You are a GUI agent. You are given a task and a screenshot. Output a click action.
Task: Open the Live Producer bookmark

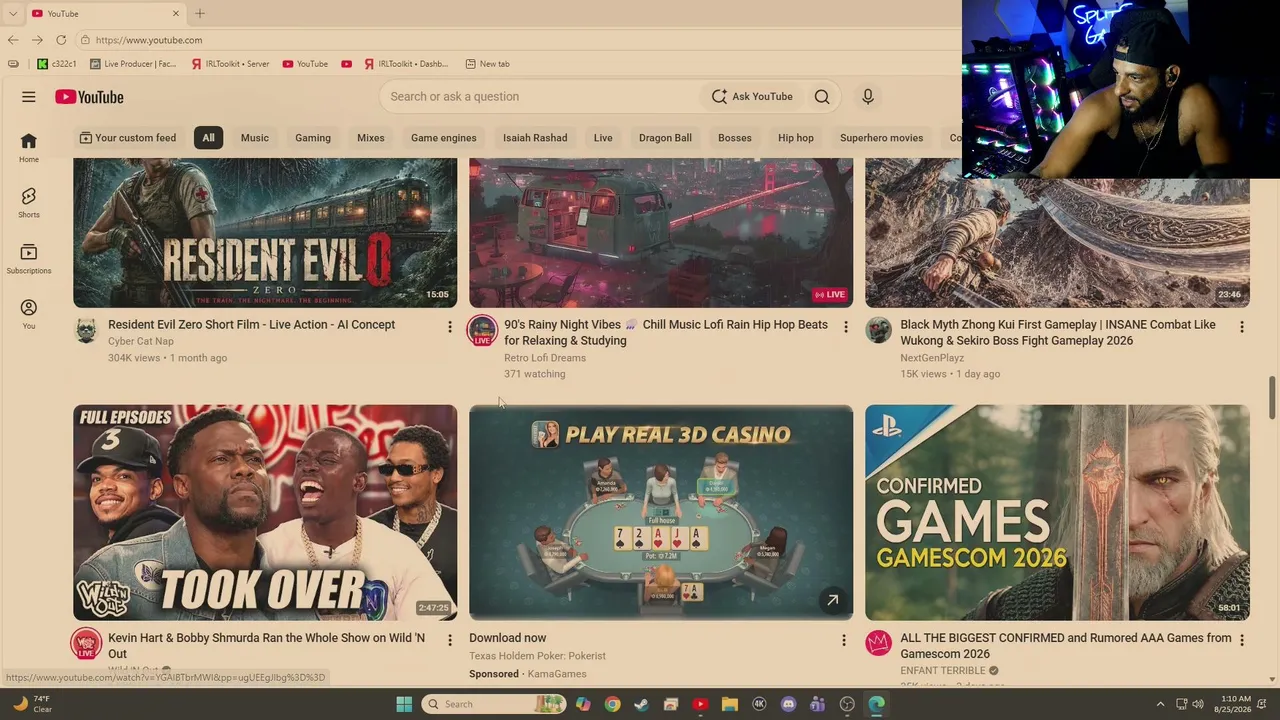[133, 64]
